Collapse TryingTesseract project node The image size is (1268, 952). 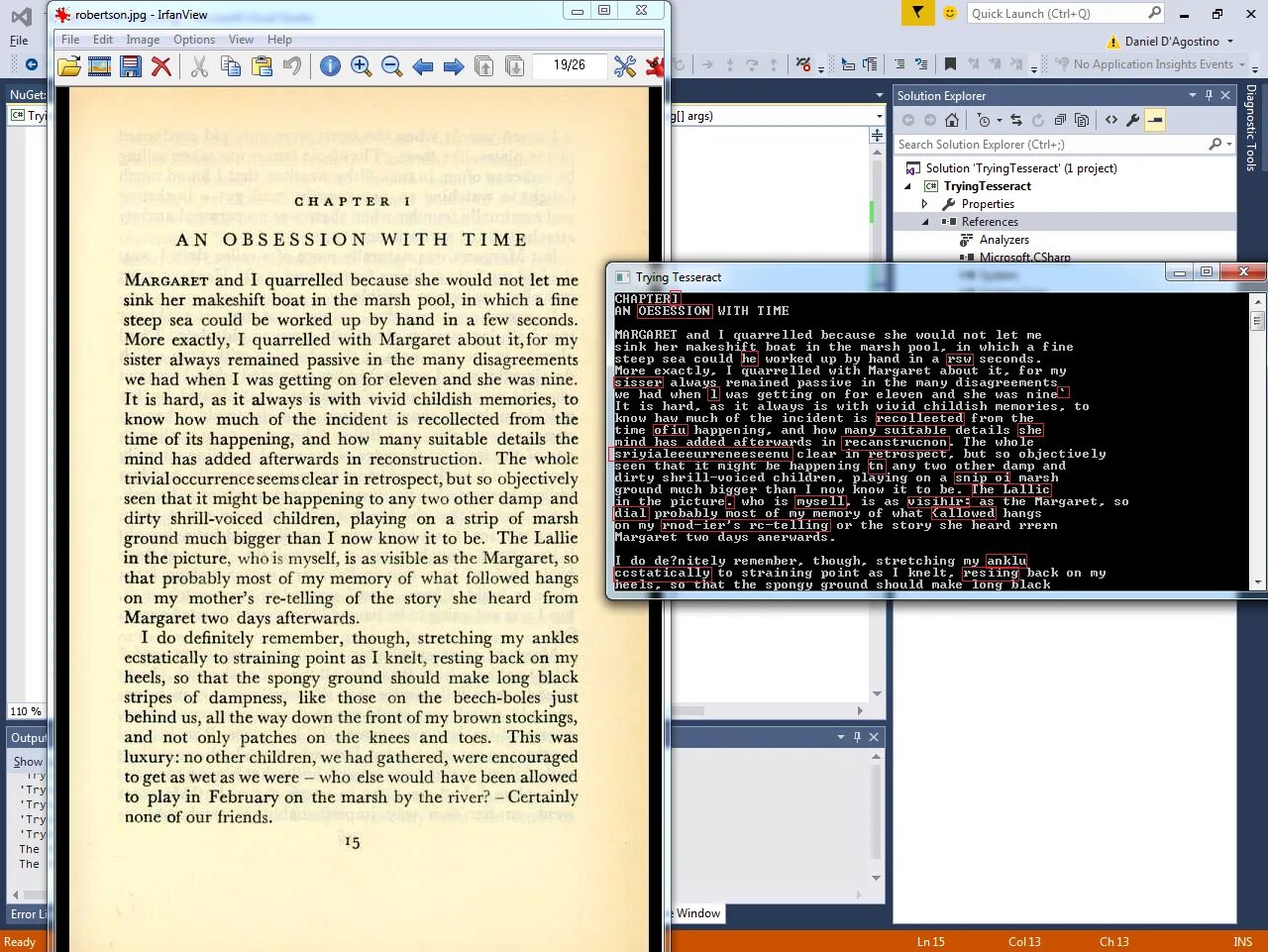click(907, 186)
